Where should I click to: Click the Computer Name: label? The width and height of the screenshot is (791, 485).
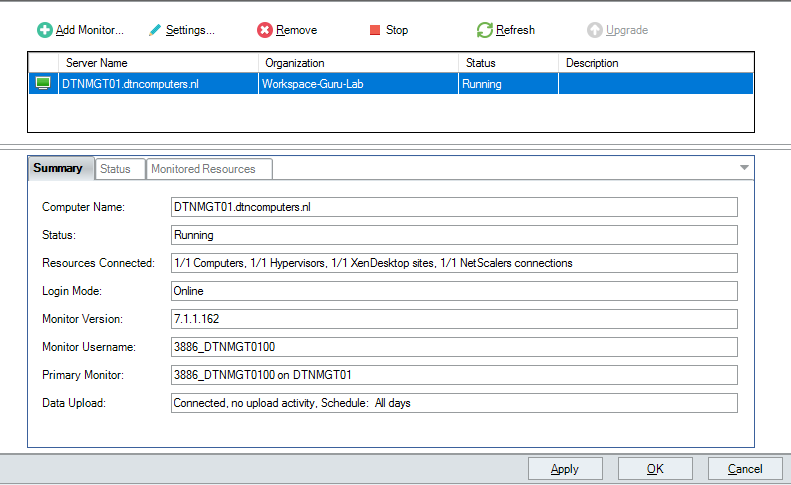pyautogui.click(x=83, y=207)
